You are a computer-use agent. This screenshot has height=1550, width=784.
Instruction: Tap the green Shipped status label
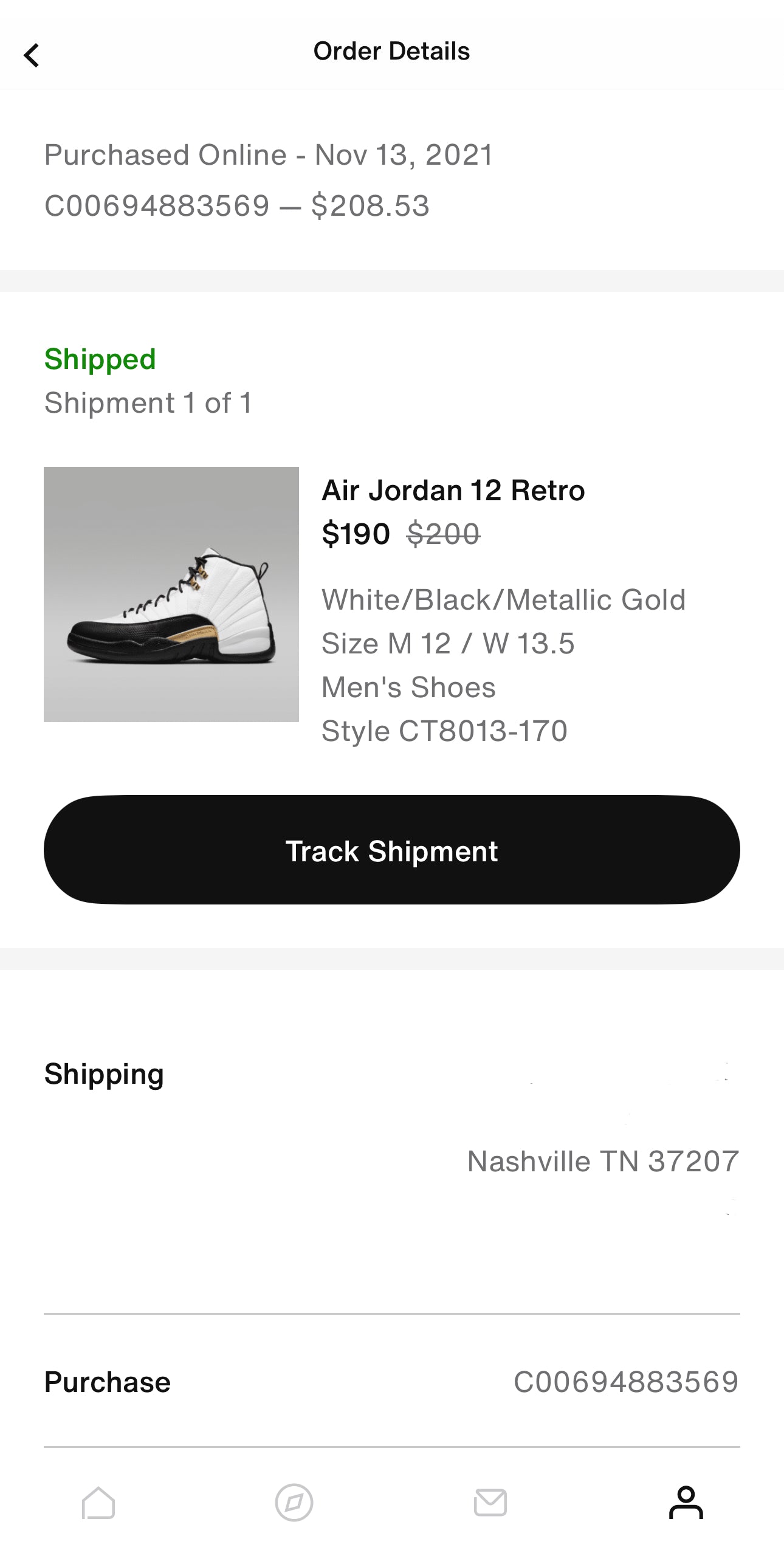(x=100, y=359)
